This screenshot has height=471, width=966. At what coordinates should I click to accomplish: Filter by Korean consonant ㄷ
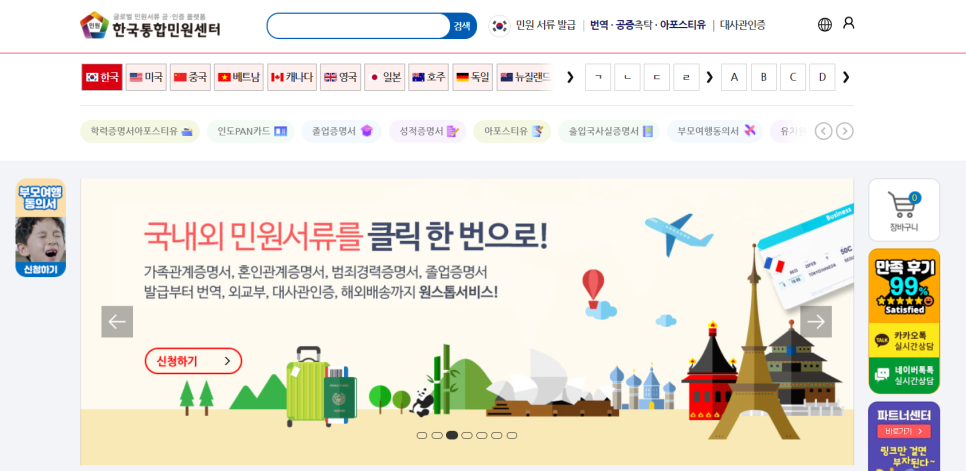657,77
